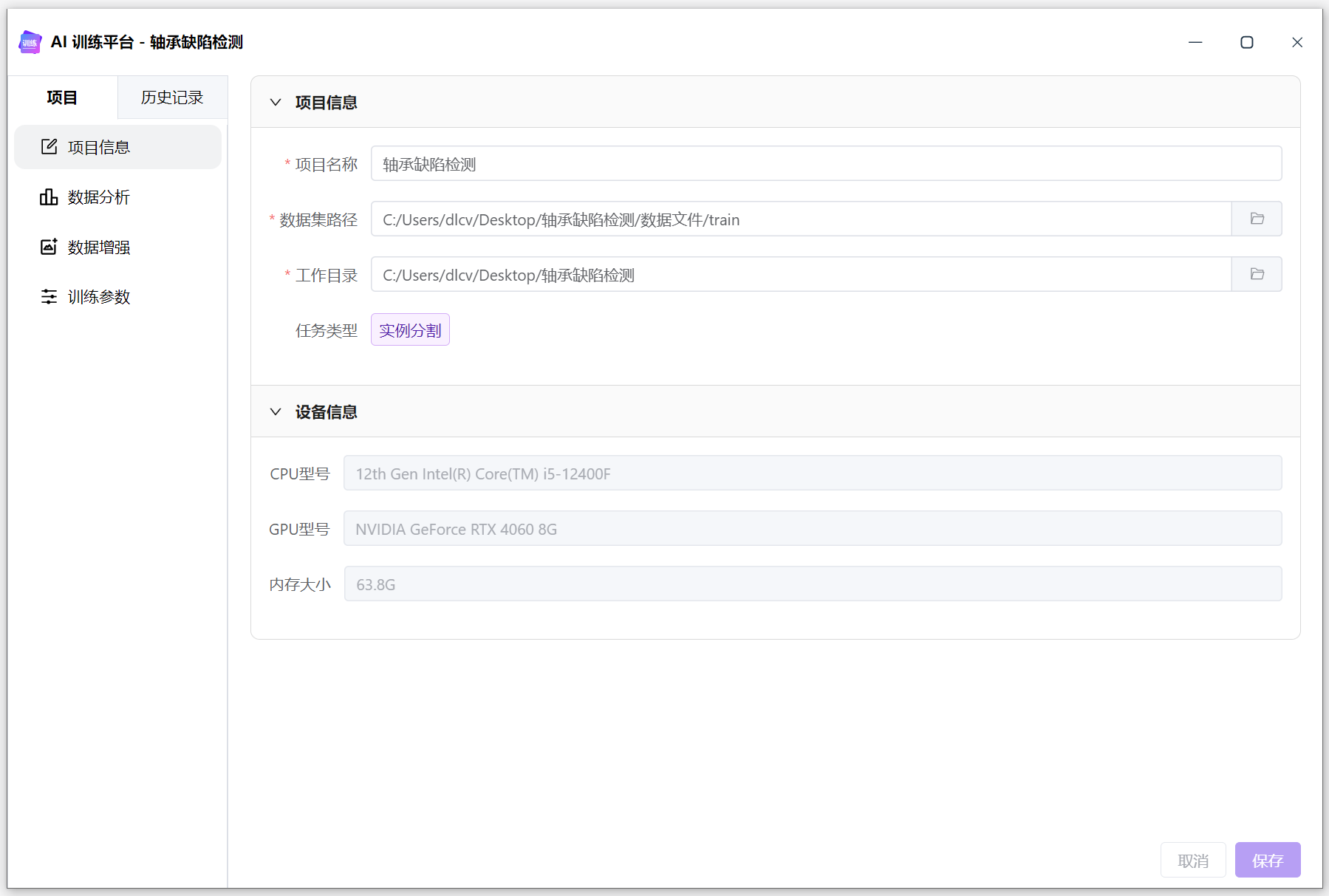
Task: Click the 保存 button
Action: (x=1268, y=860)
